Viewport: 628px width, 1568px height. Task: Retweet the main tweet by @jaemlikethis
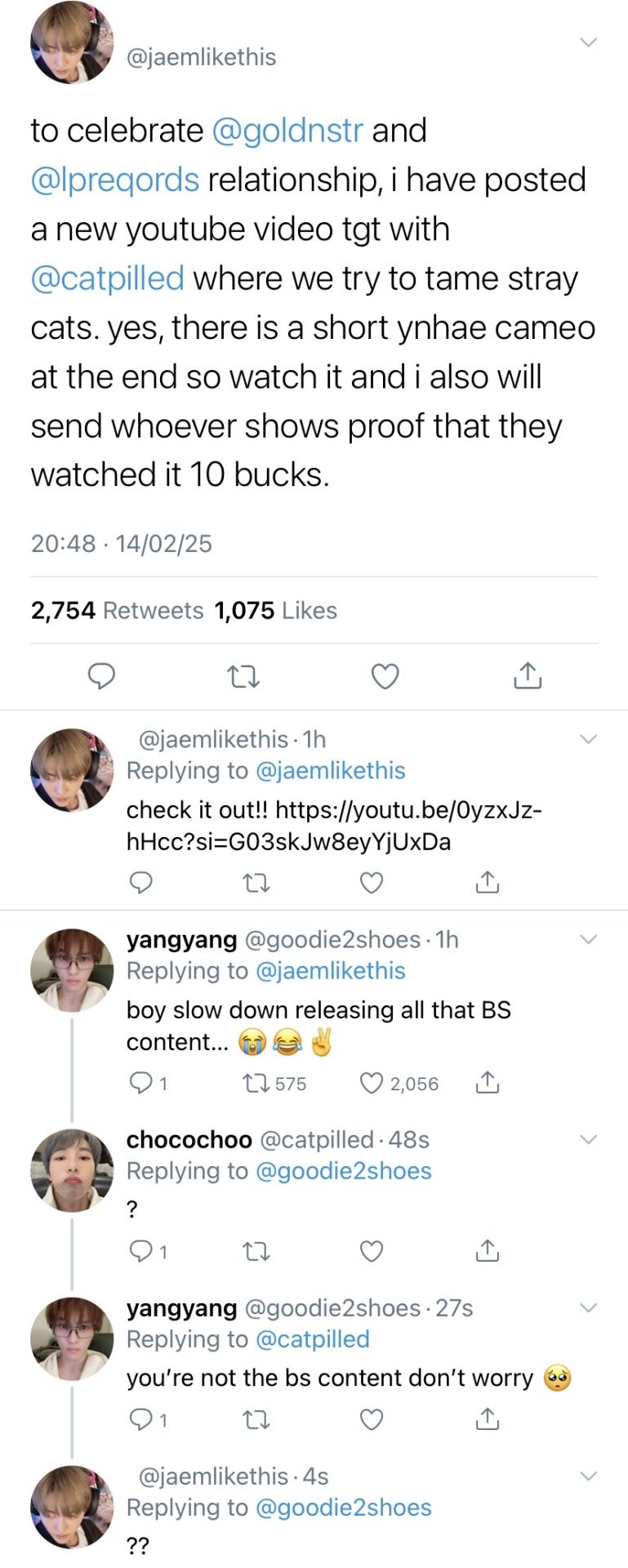tap(243, 676)
